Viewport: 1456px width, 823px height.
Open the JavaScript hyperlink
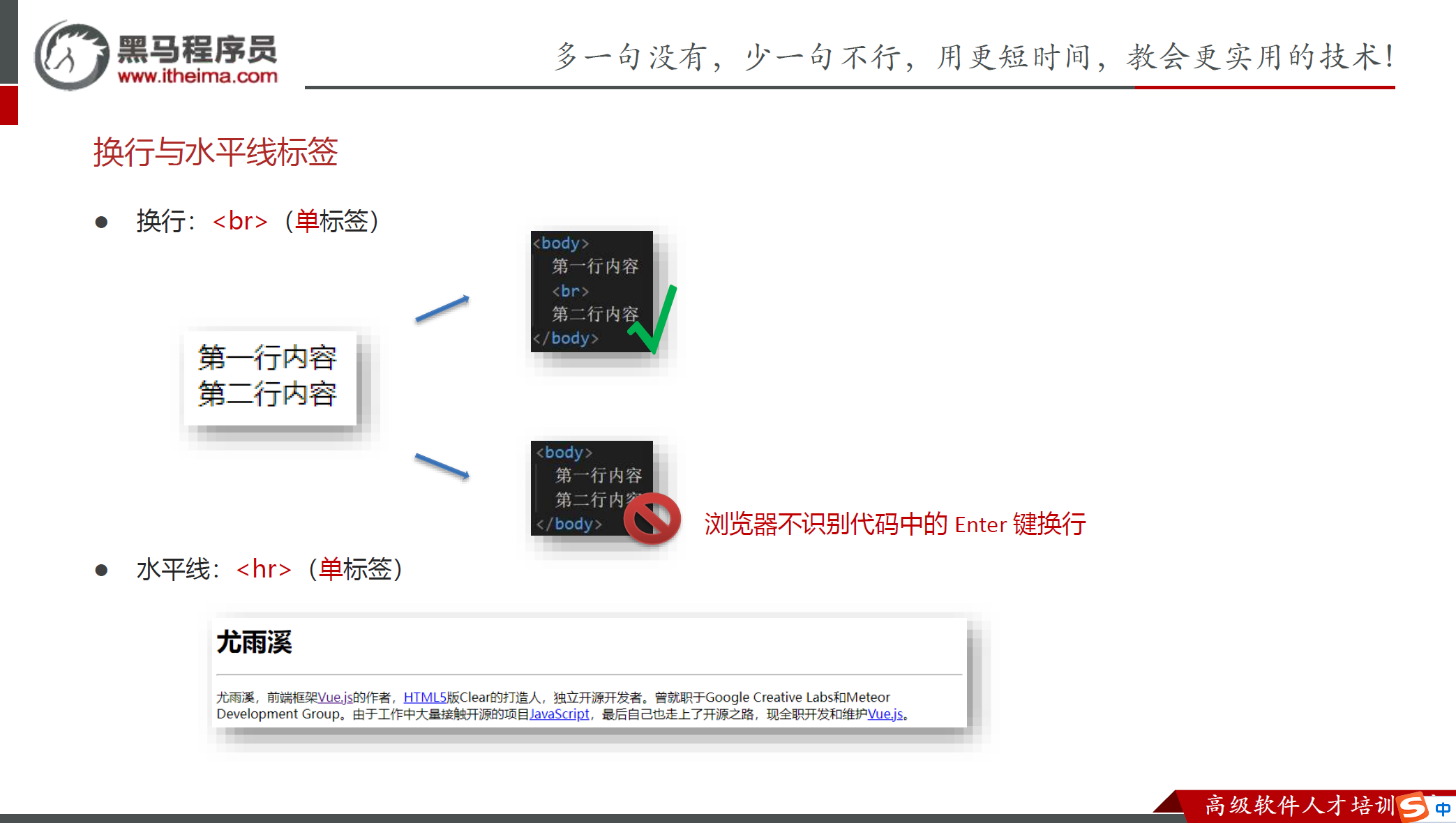559,714
